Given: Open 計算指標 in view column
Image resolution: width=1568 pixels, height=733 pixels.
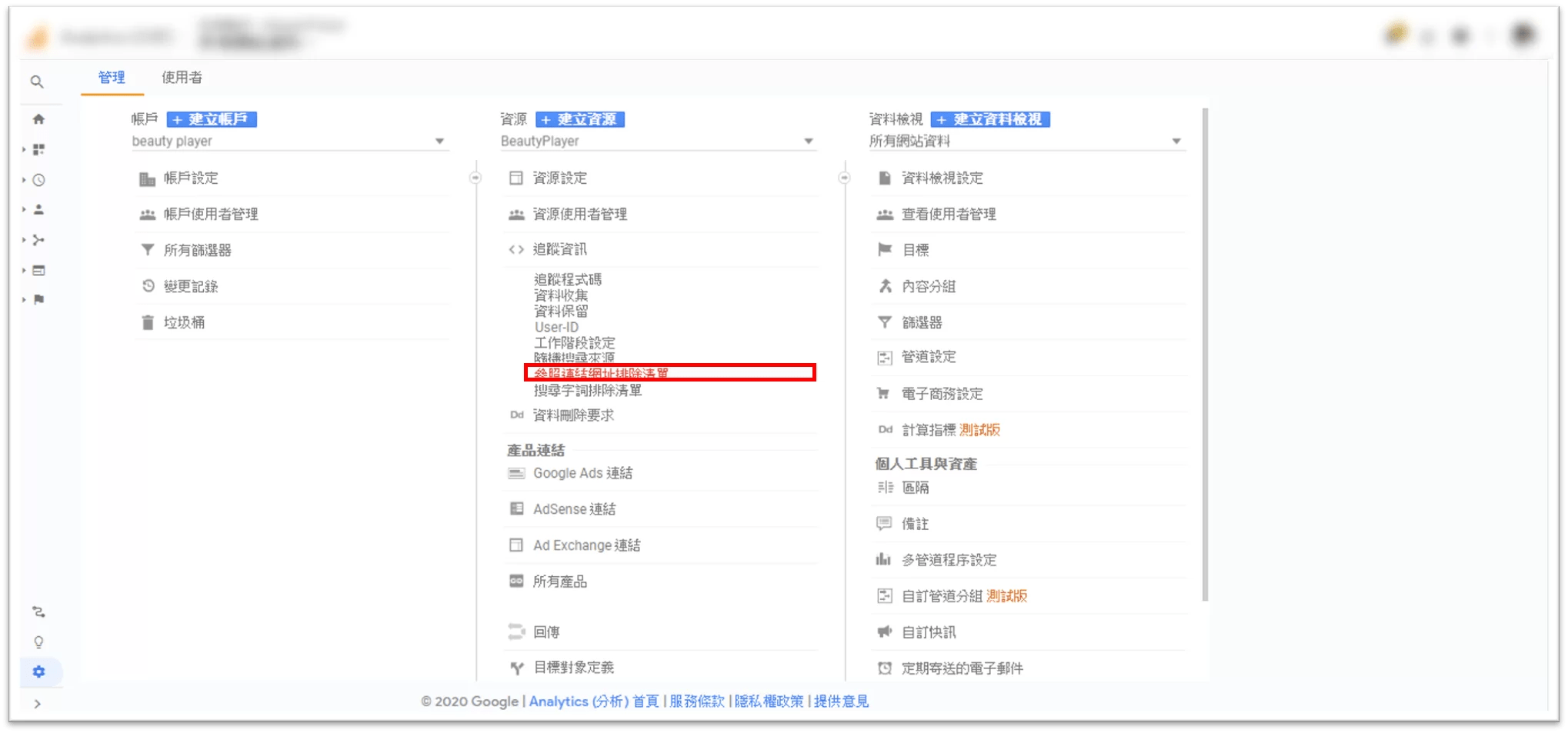Looking at the screenshot, I should point(929,430).
